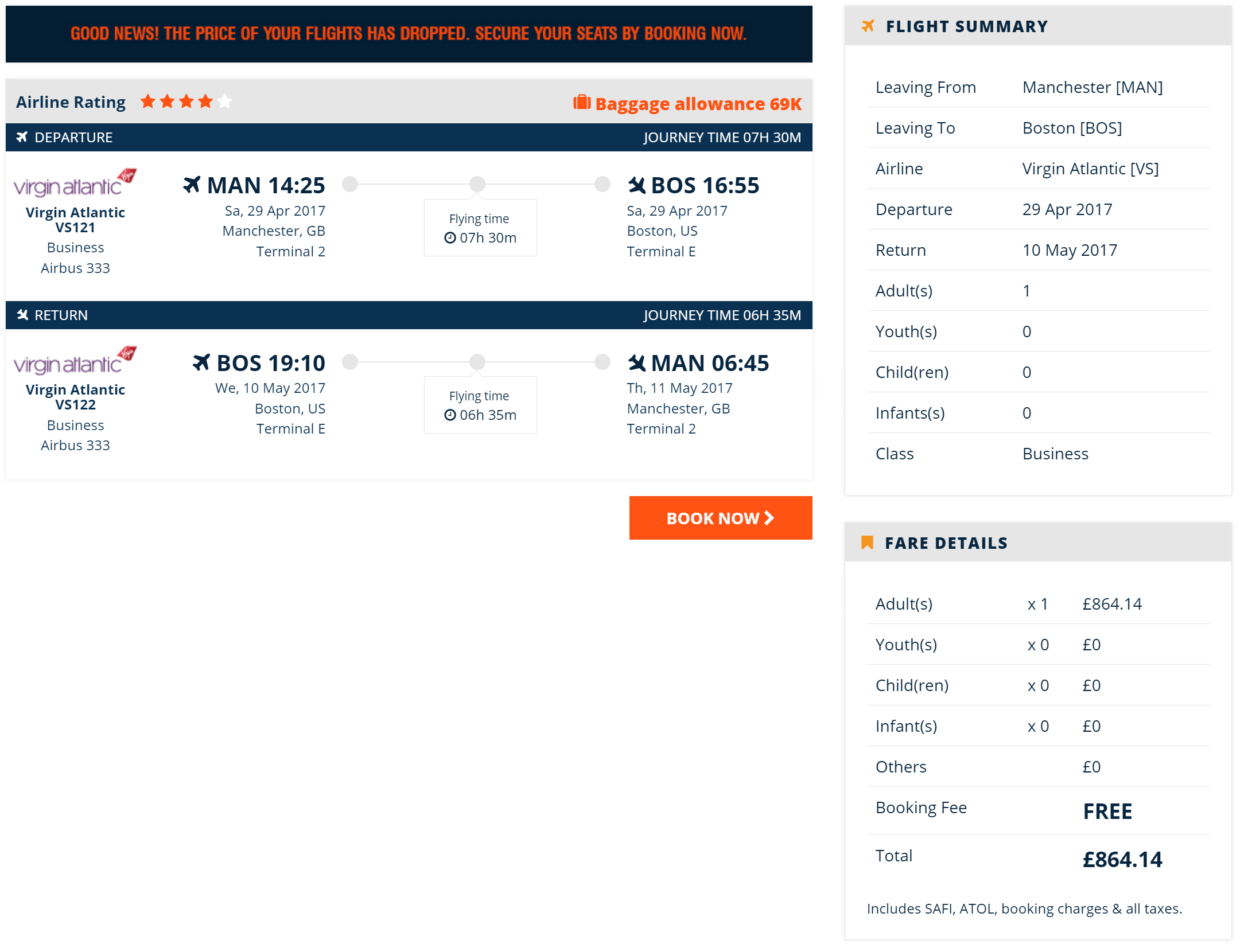Screen dimensions: 1248x952
Task: Click the FLIGHT SUMMARY heading
Action: [x=967, y=26]
